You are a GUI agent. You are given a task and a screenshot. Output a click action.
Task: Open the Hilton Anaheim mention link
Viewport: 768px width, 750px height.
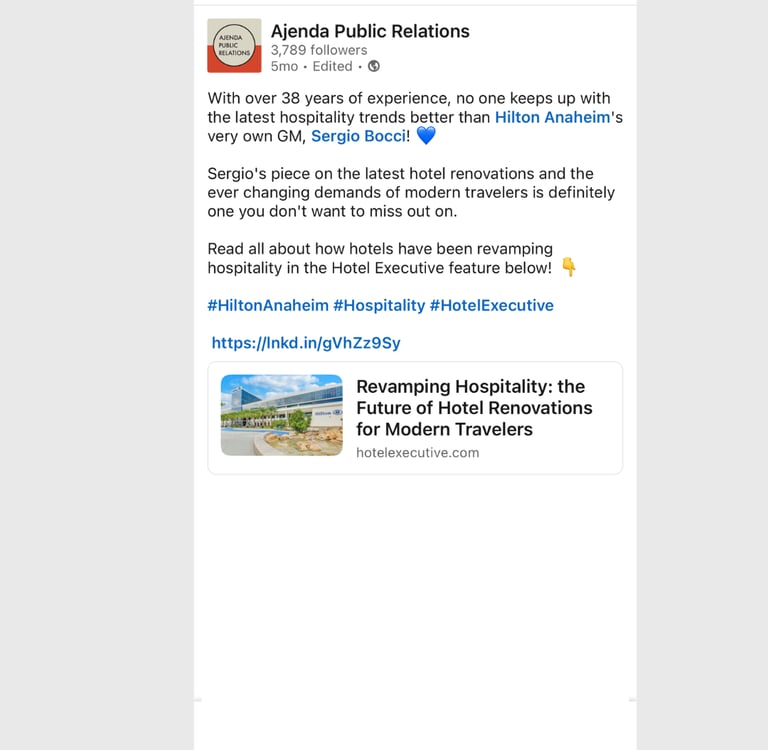552,117
